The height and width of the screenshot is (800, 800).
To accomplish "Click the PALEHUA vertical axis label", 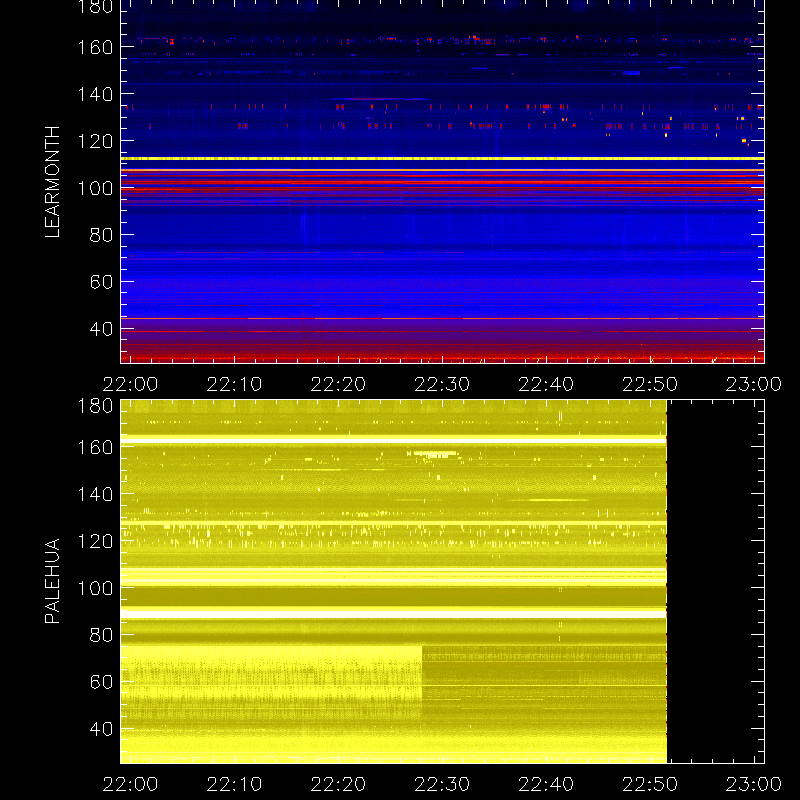I will [x=52, y=581].
